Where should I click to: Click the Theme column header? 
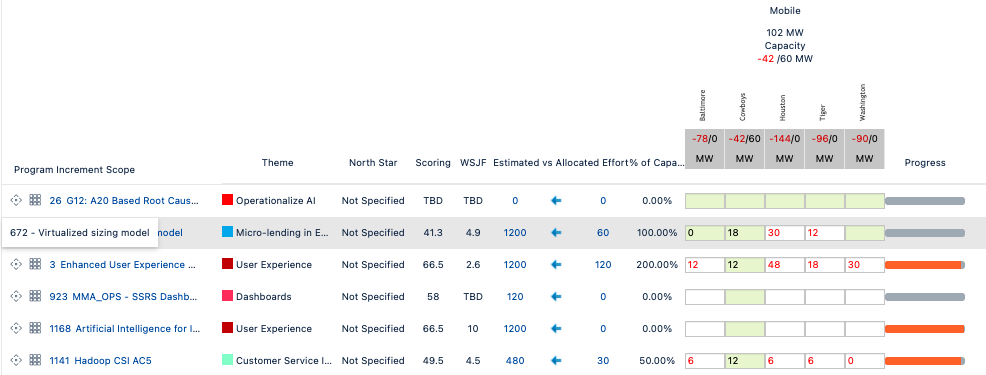(x=277, y=162)
